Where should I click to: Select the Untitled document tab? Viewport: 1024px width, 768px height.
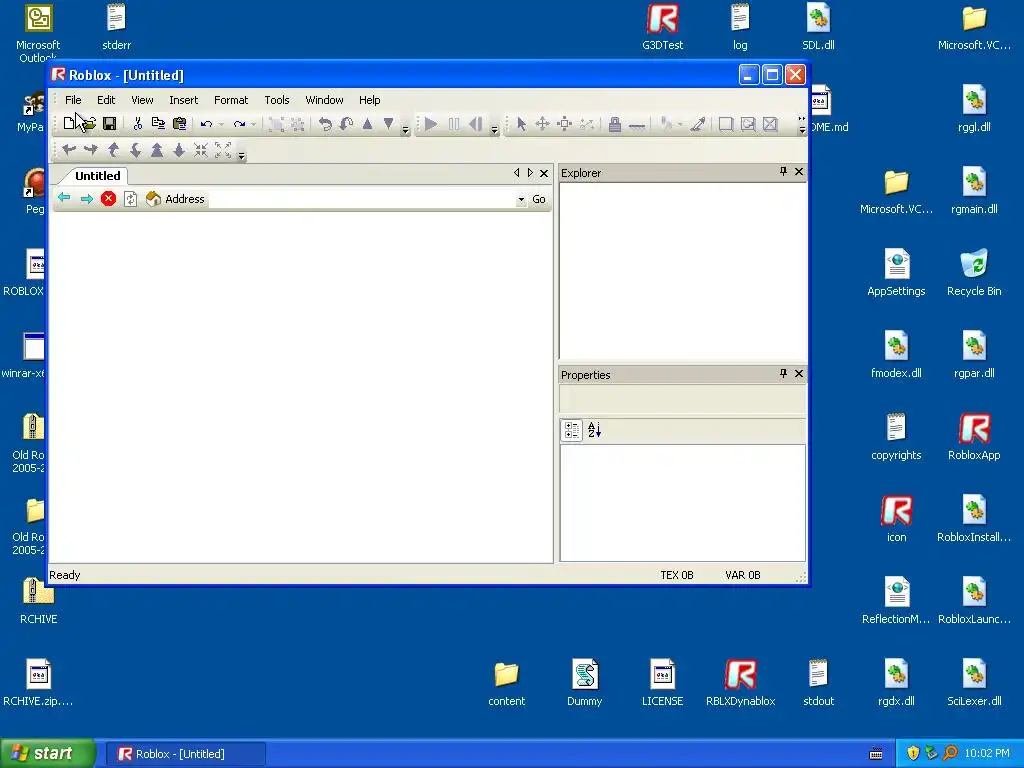[97, 176]
